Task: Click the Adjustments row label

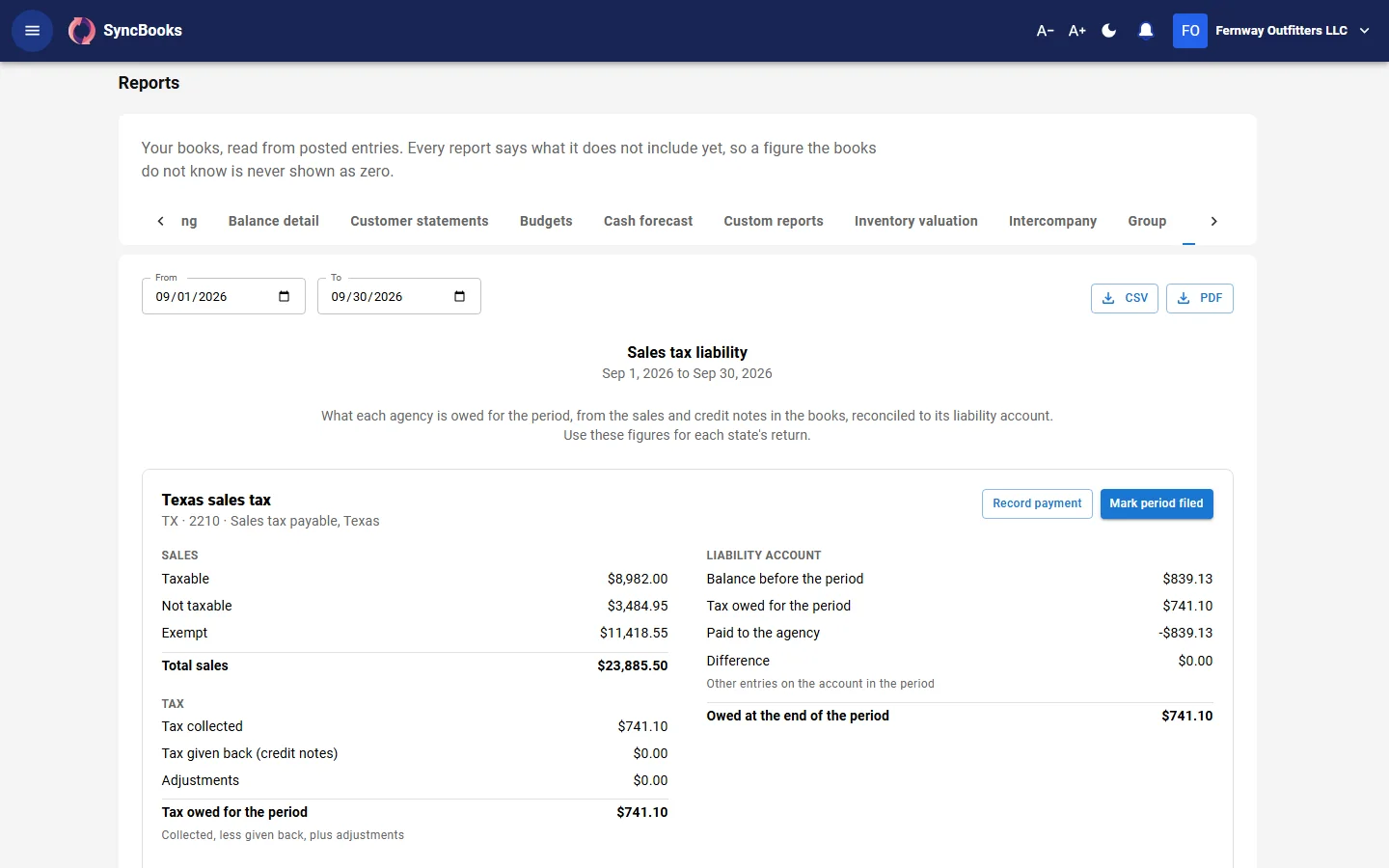Action: 201,780
